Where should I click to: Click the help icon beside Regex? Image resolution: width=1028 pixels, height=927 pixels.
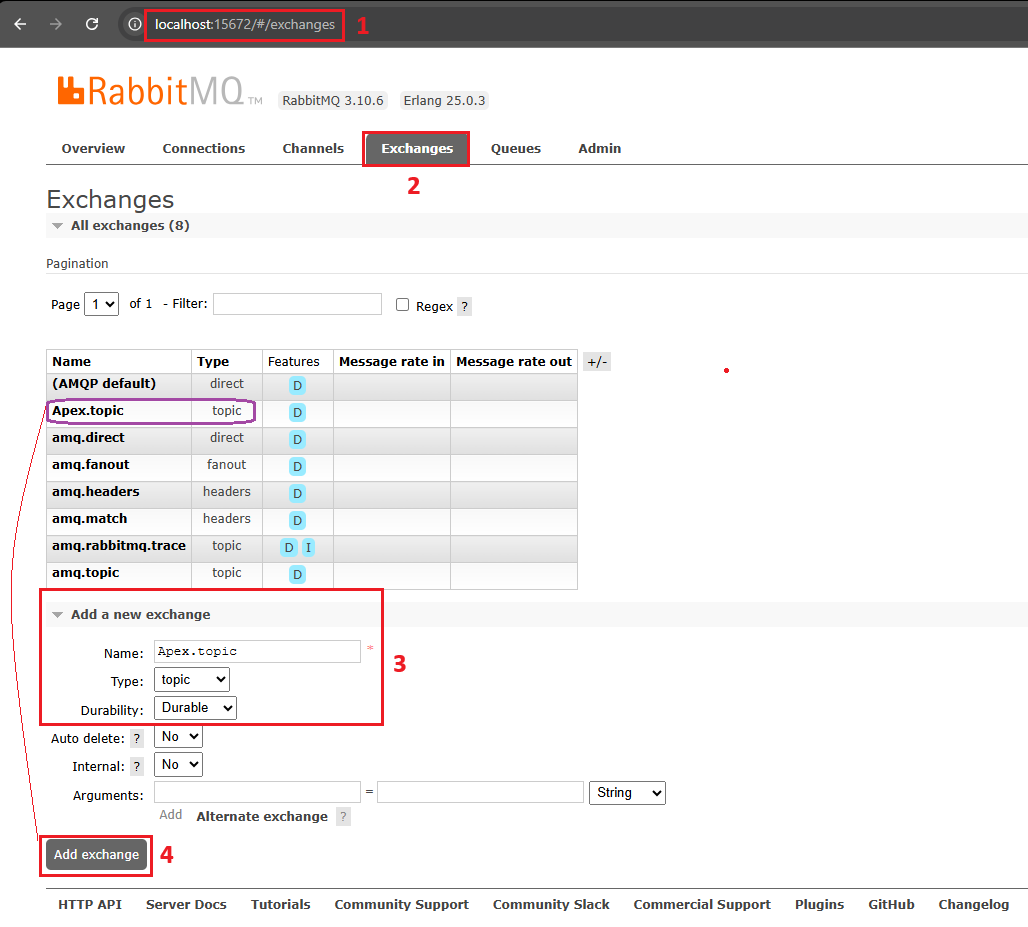464,306
